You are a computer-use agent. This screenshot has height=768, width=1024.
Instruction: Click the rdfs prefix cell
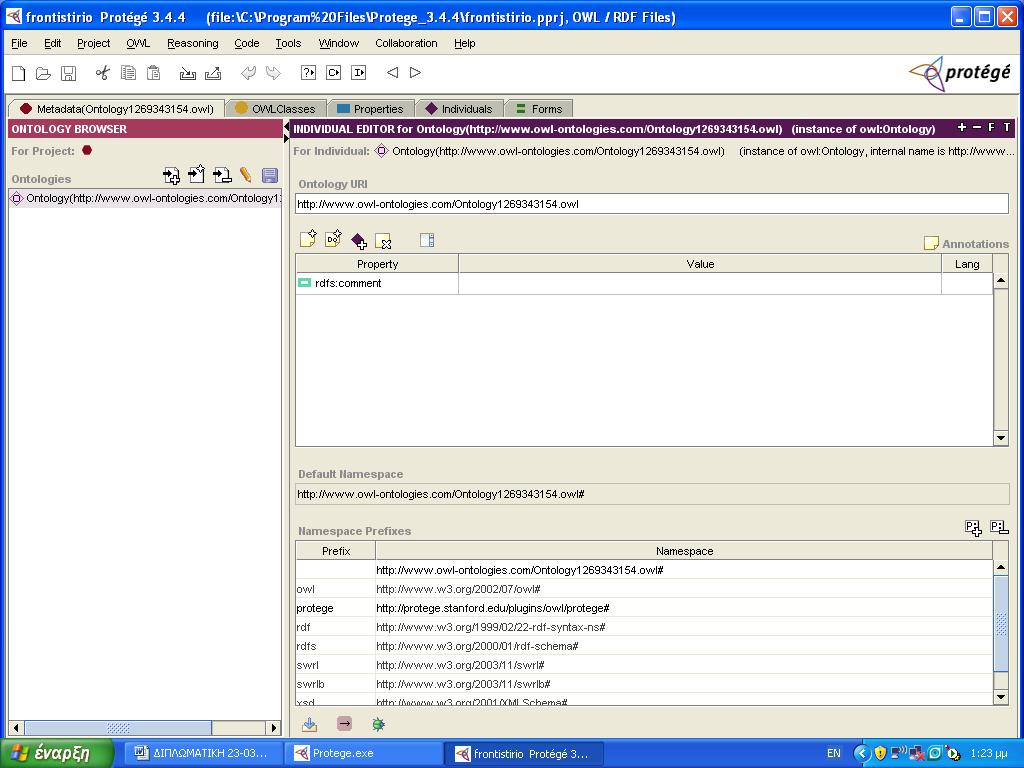pyautogui.click(x=336, y=646)
